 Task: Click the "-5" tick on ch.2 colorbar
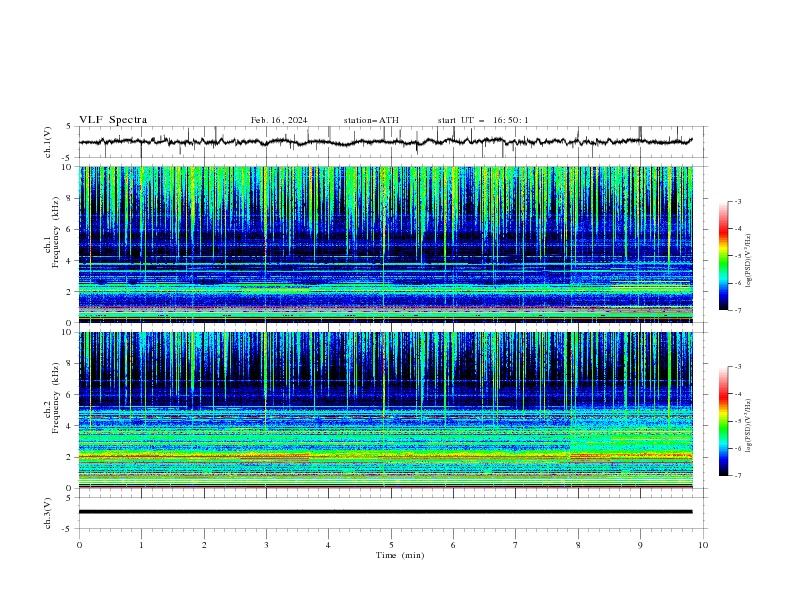click(738, 421)
